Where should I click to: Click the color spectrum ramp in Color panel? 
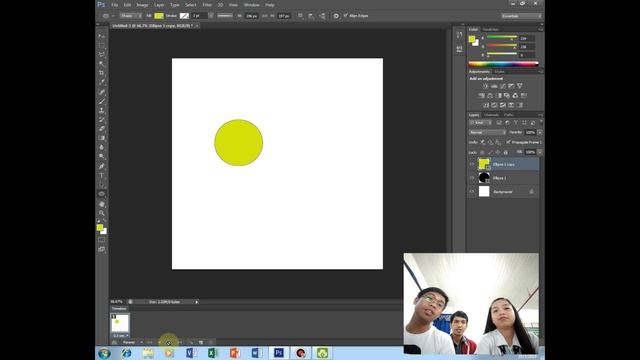click(504, 64)
